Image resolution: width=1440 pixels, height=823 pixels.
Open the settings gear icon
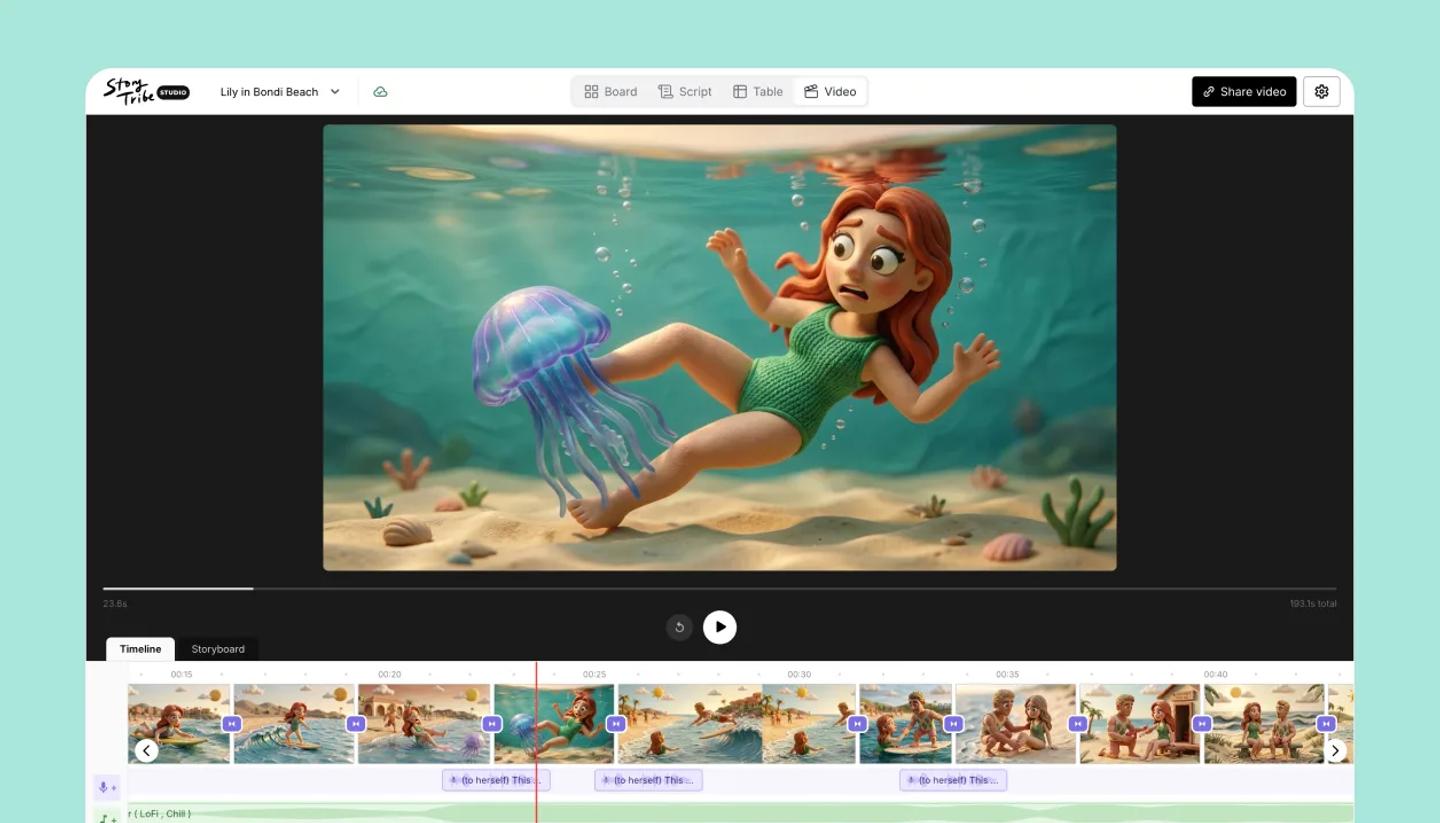tap(1321, 91)
